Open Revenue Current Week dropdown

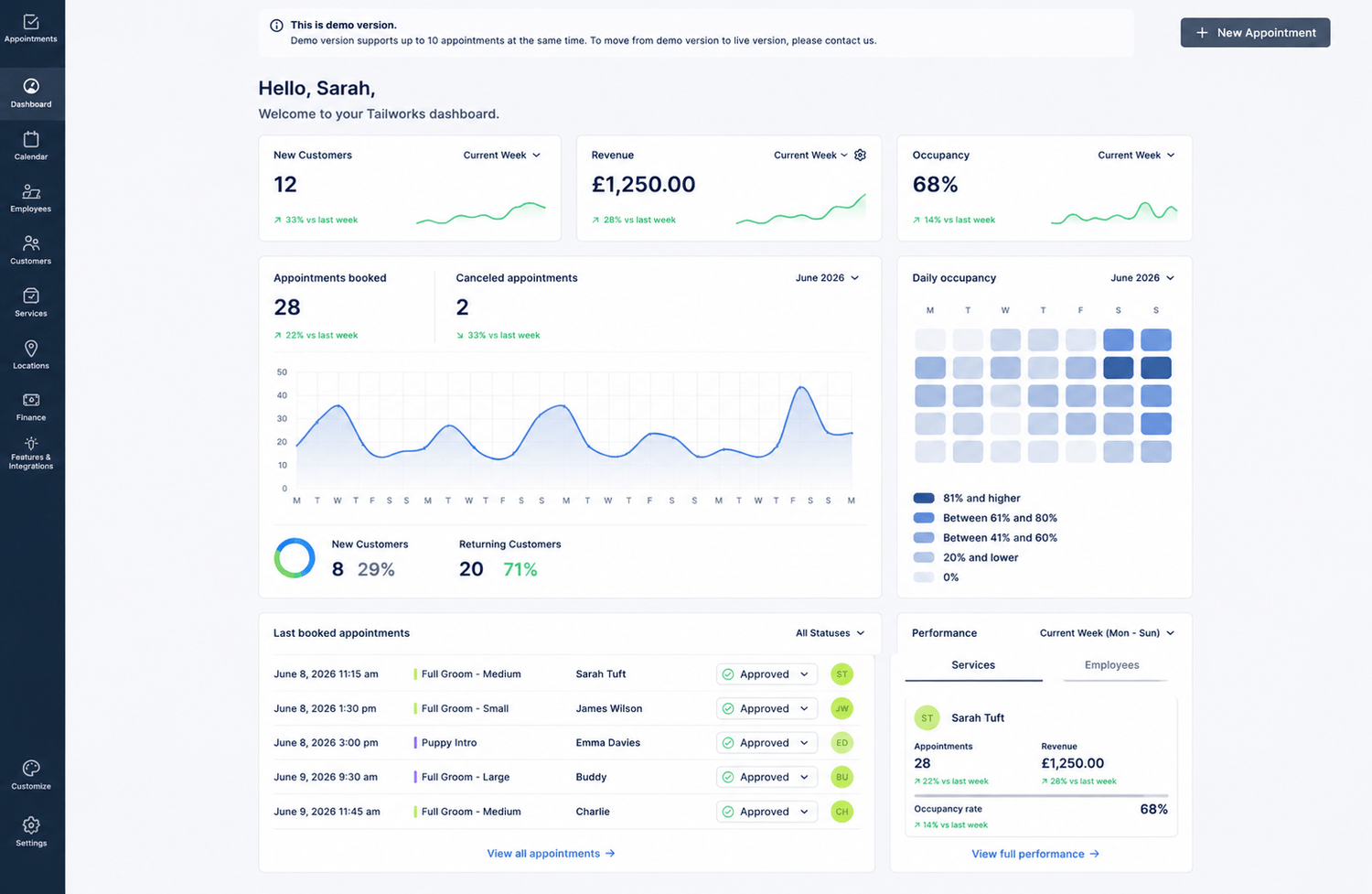click(810, 156)
